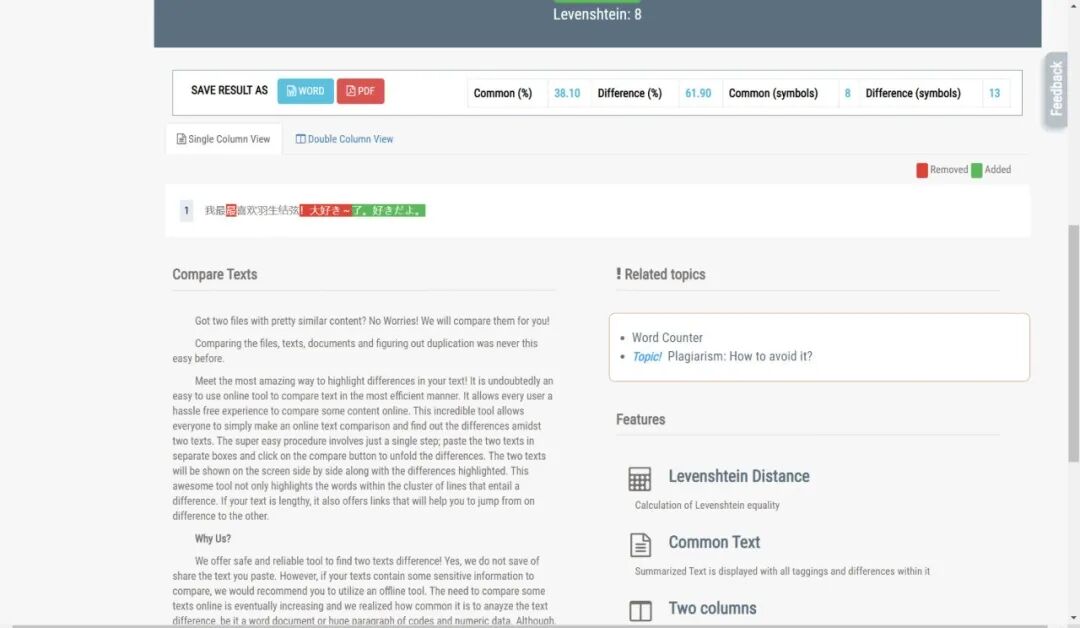Click the Common Text document icon
Screen dimensions: 1080x628
(x=640, y=545)
